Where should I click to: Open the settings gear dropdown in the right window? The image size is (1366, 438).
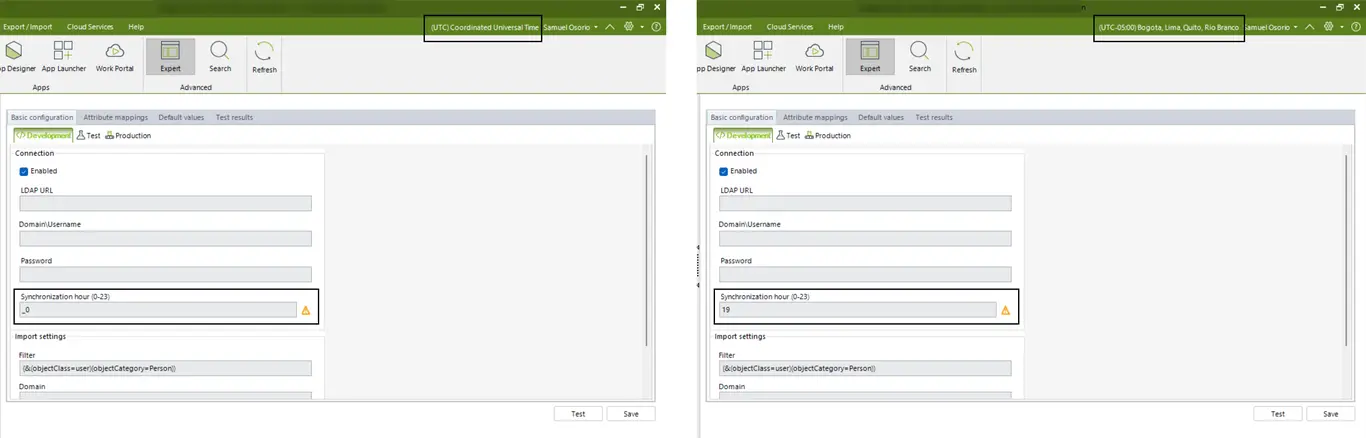click(1332, 27)
